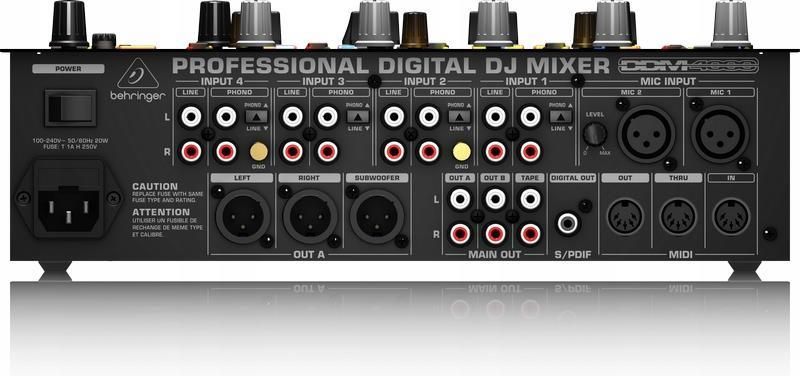
Task: Select the SUBWOOFER XLR output connector
Action: (377, 216)
